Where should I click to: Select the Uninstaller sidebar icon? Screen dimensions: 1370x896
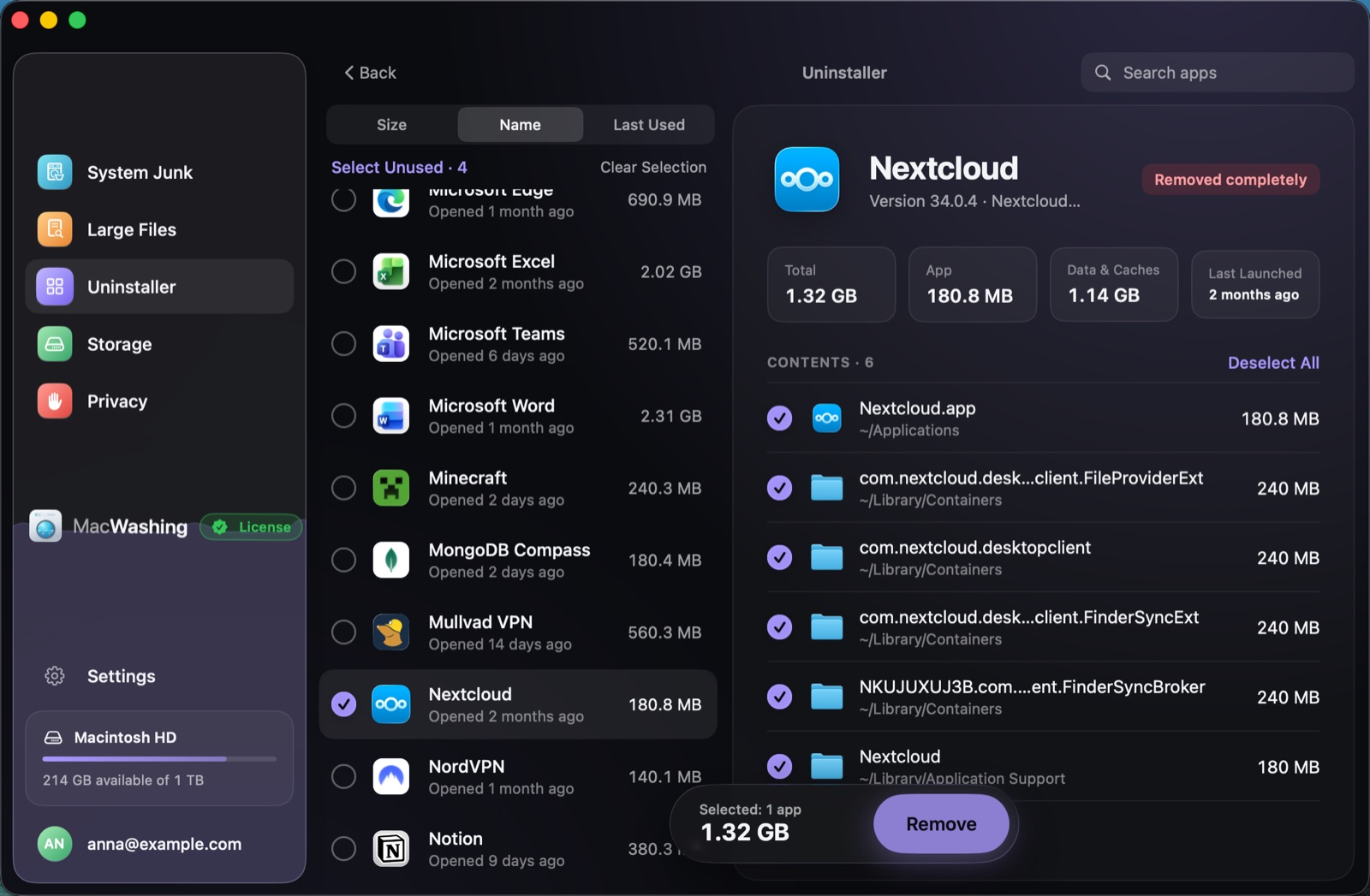(x=55, y=287)
